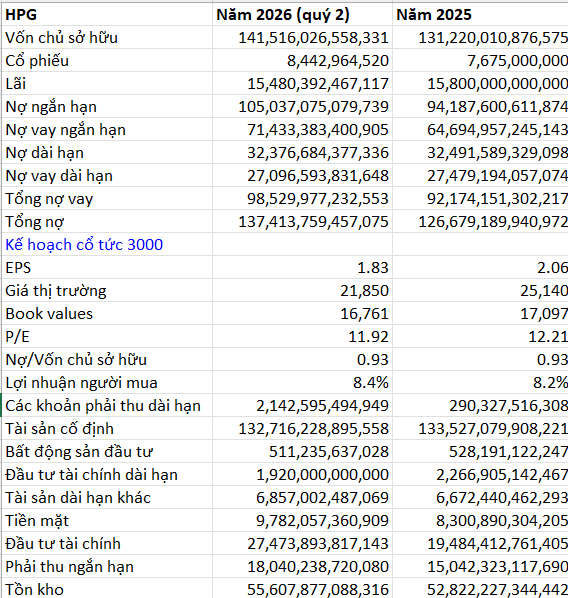Select Lợi nhuận người mua 8.4% cell

pos(303,382)
